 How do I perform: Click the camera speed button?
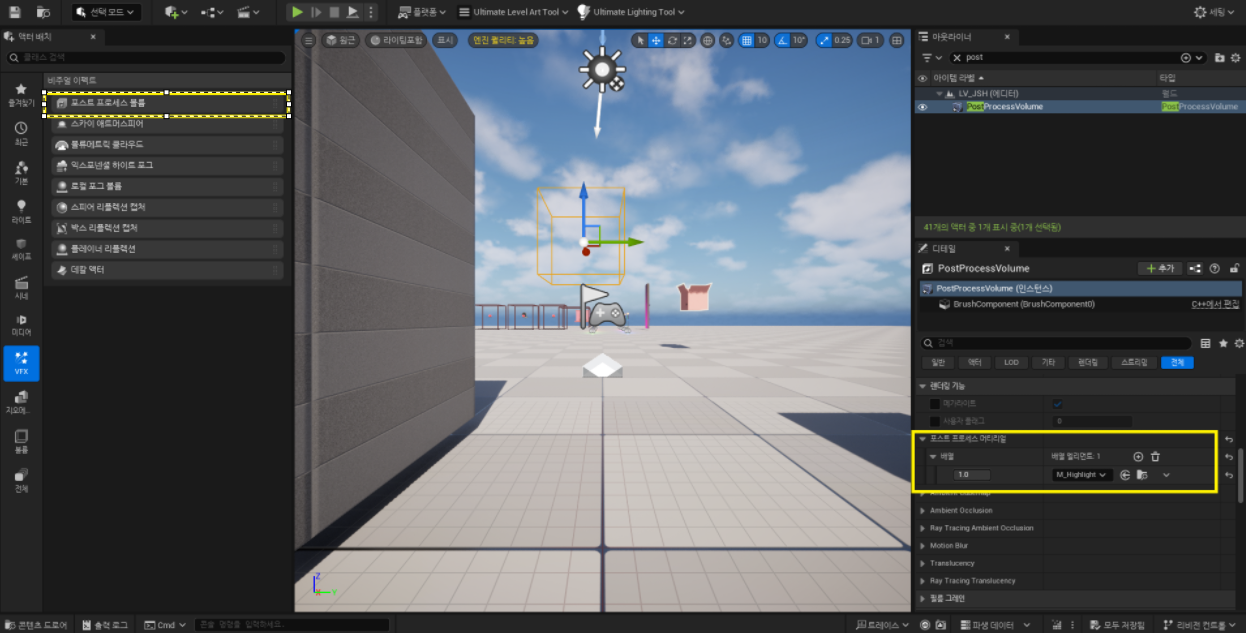872,40
